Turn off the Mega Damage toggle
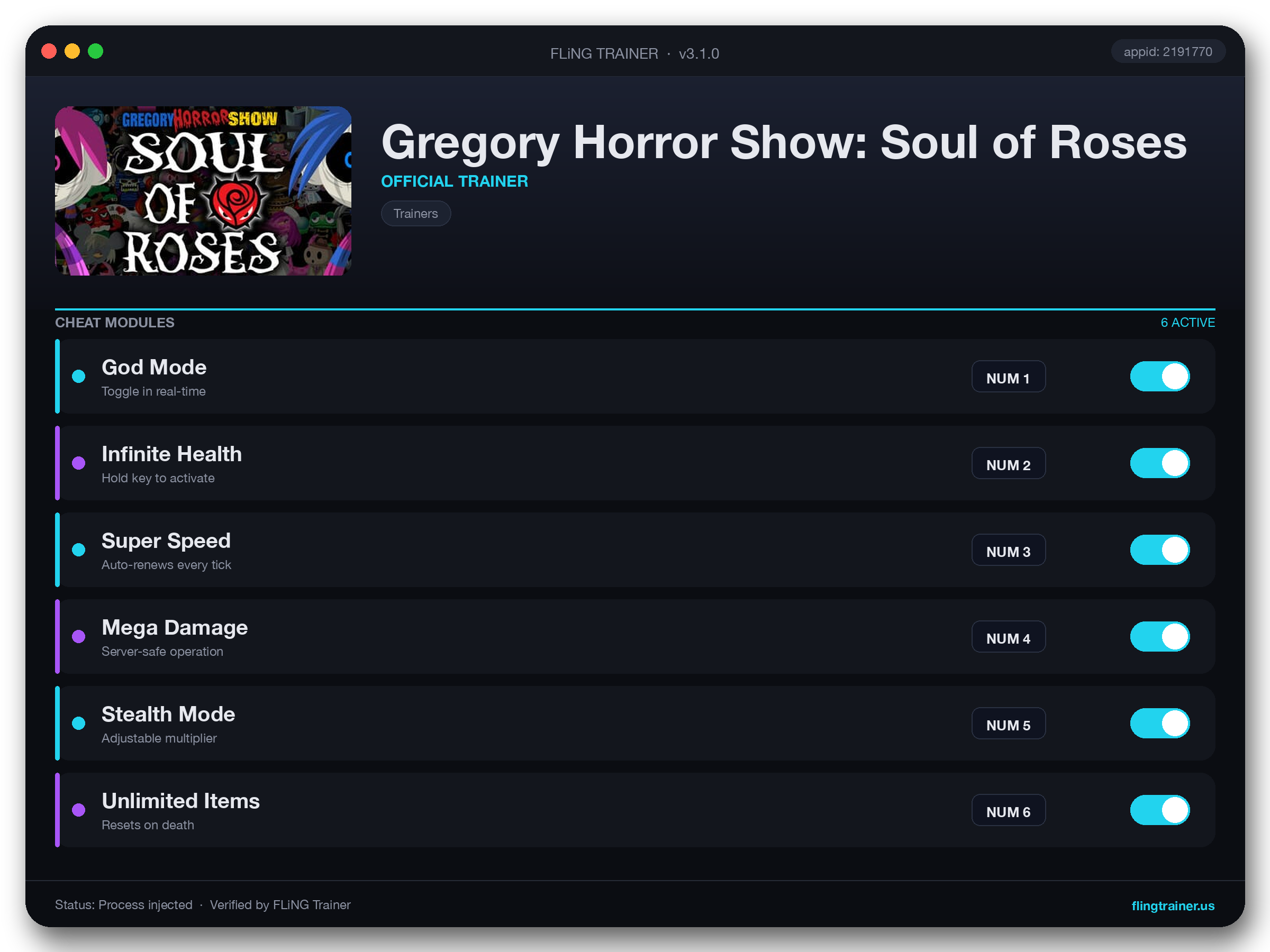This screenshot has width=1270, height=952. [x=1160, y=636]
